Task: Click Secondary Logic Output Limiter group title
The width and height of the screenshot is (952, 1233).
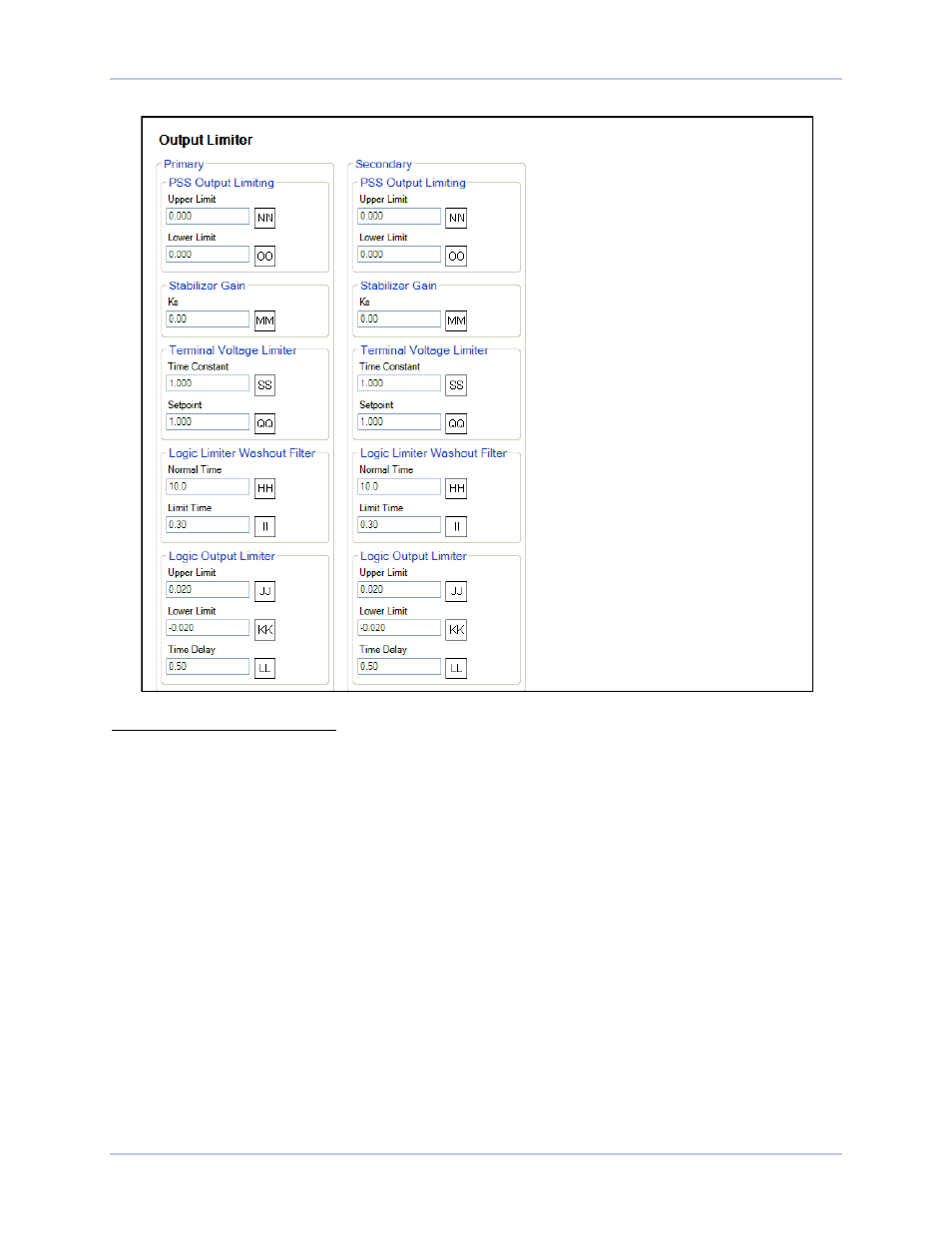Action: (413, 556)
